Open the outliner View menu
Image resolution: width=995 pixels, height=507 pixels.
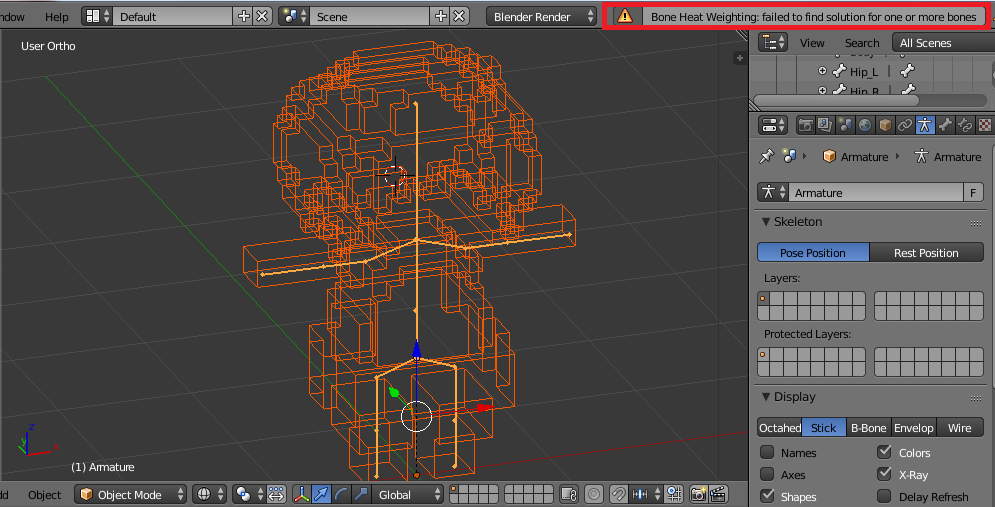tap(812, 43)
